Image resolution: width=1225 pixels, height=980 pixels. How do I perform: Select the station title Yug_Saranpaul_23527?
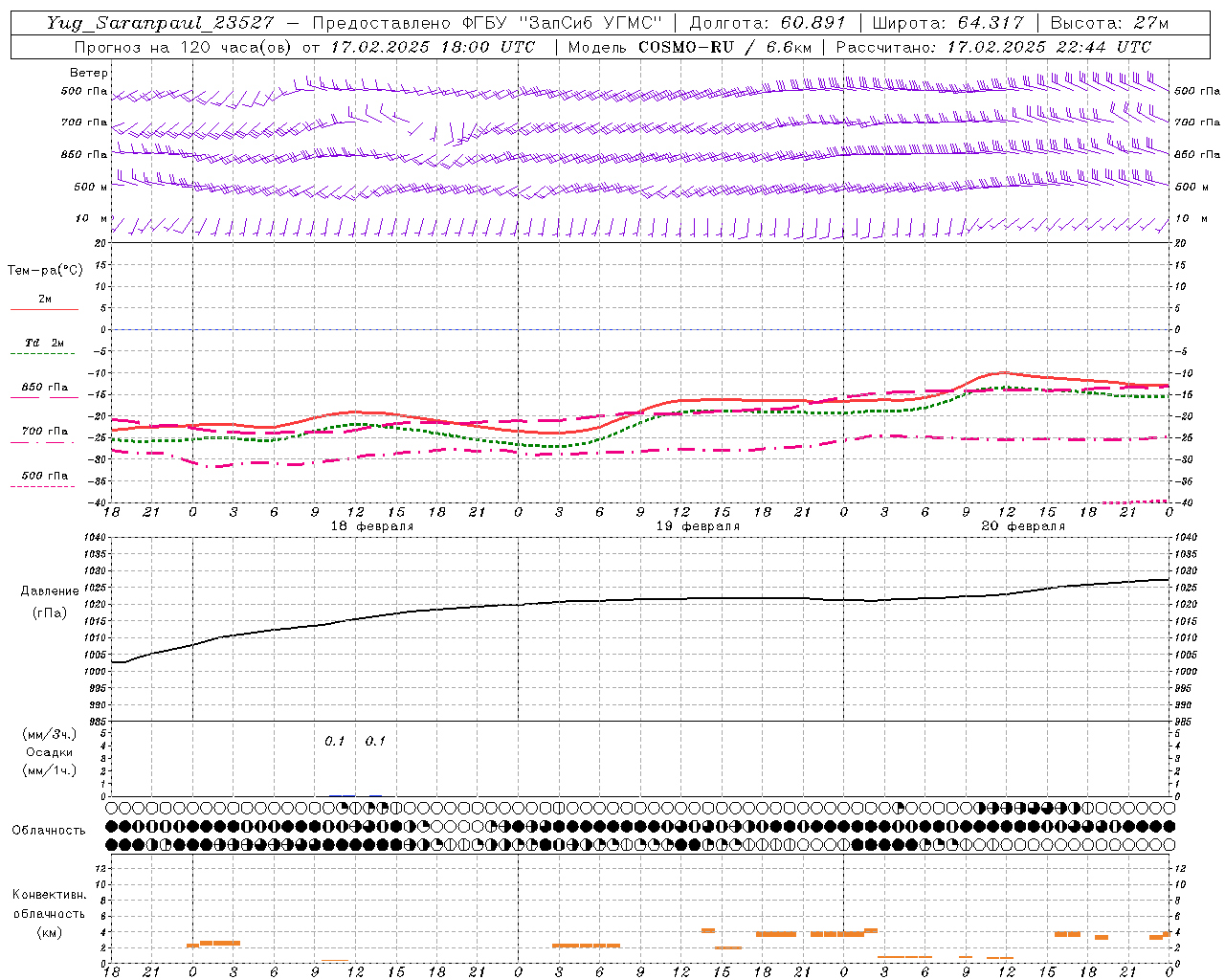160,23
